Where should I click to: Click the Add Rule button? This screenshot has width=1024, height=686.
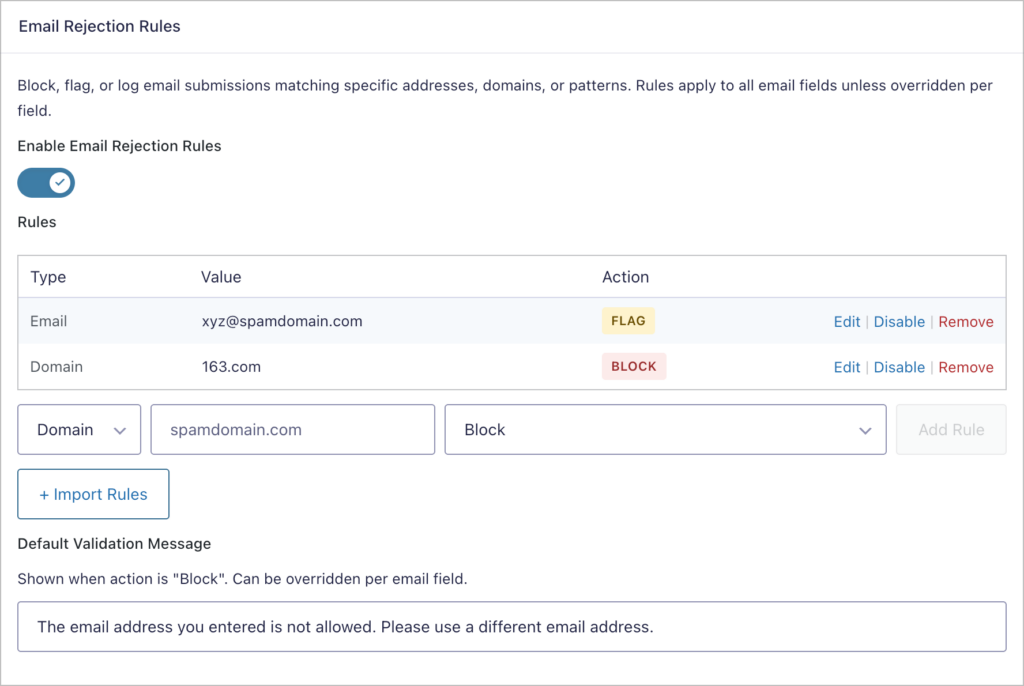coord(950,429)
